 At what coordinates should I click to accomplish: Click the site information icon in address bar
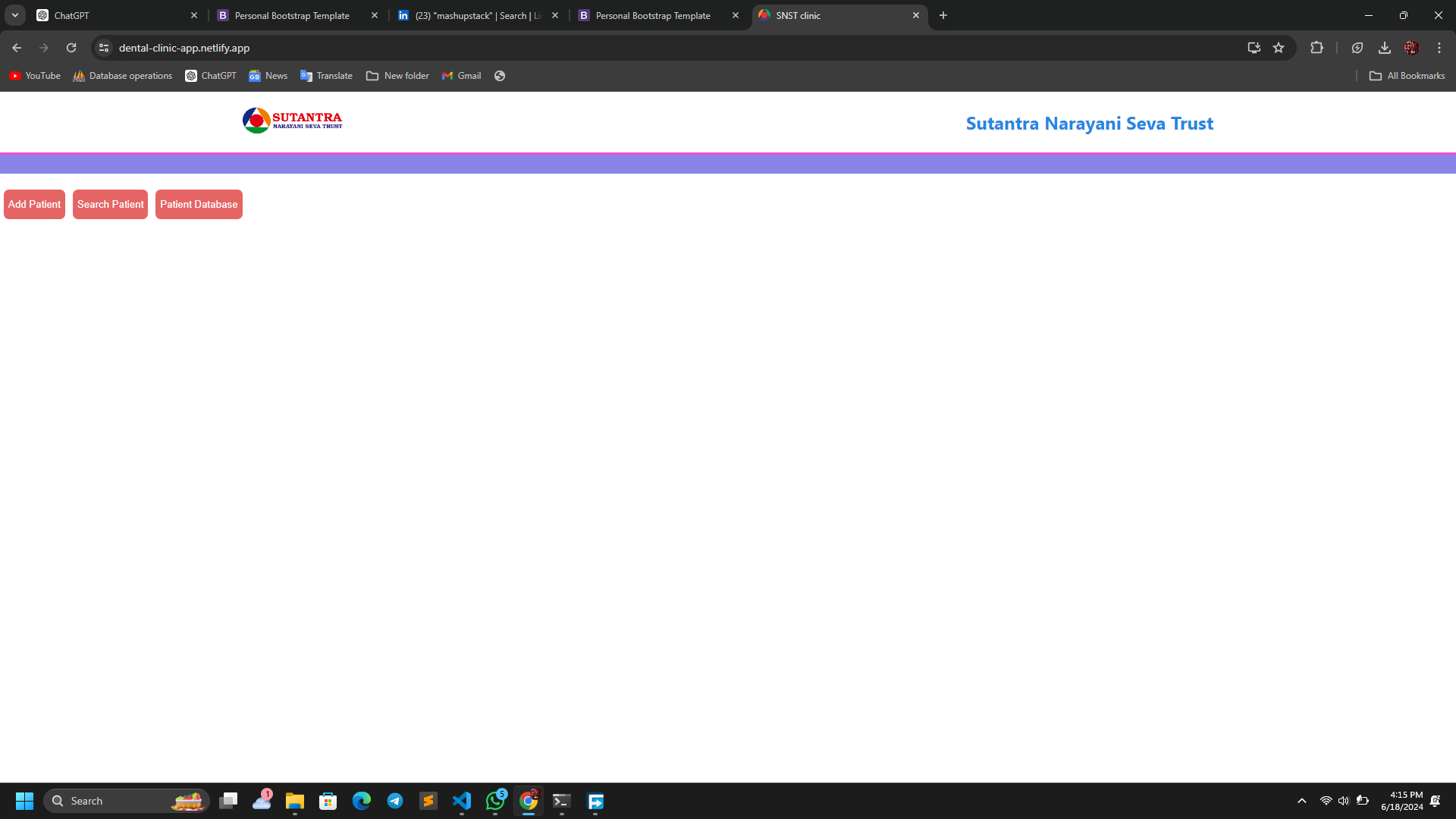pyautogui.click(x=103, y=47)
